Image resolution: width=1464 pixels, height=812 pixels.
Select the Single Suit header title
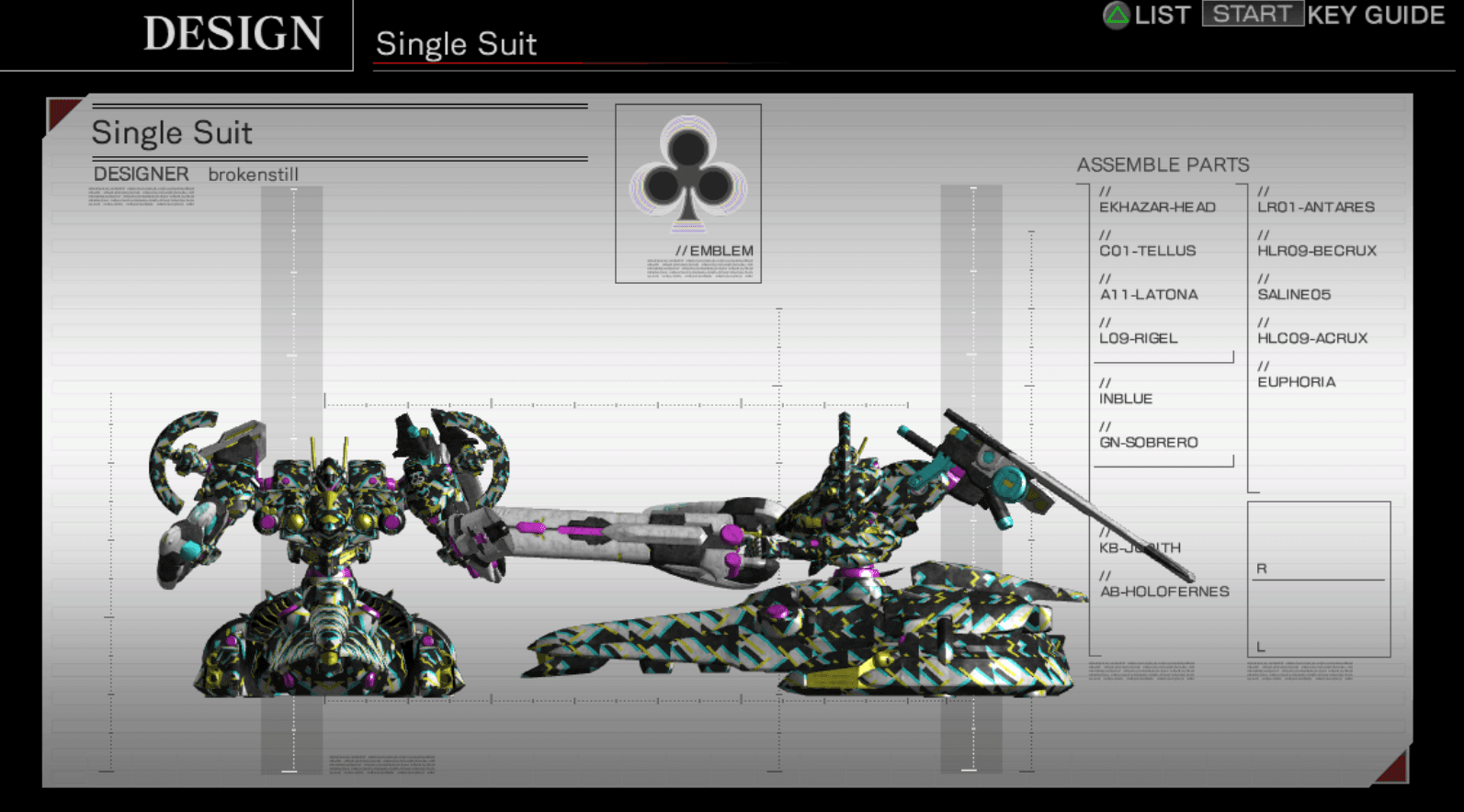tap(456, 44)
